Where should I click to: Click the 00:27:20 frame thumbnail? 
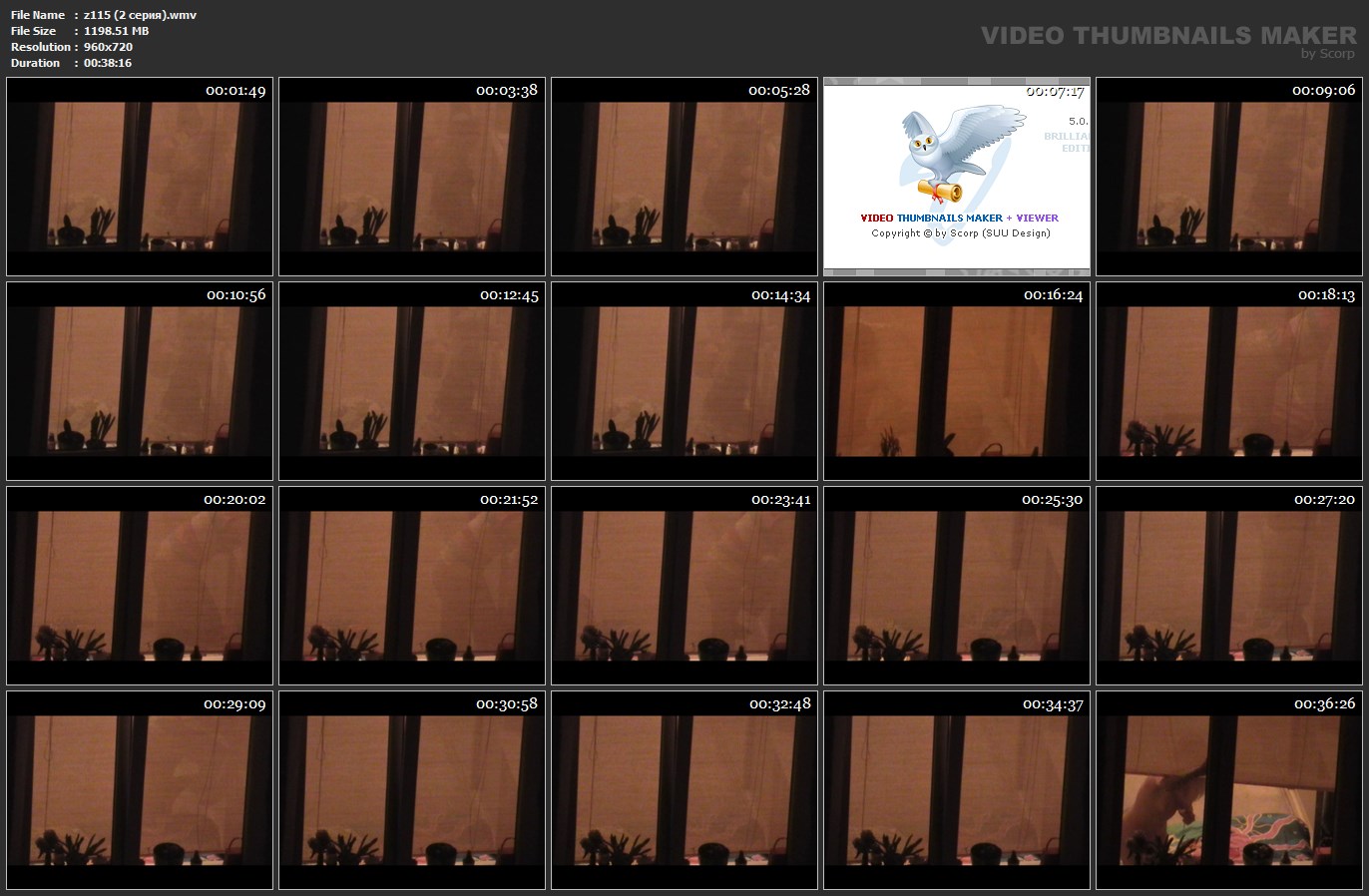point(1229,586)
